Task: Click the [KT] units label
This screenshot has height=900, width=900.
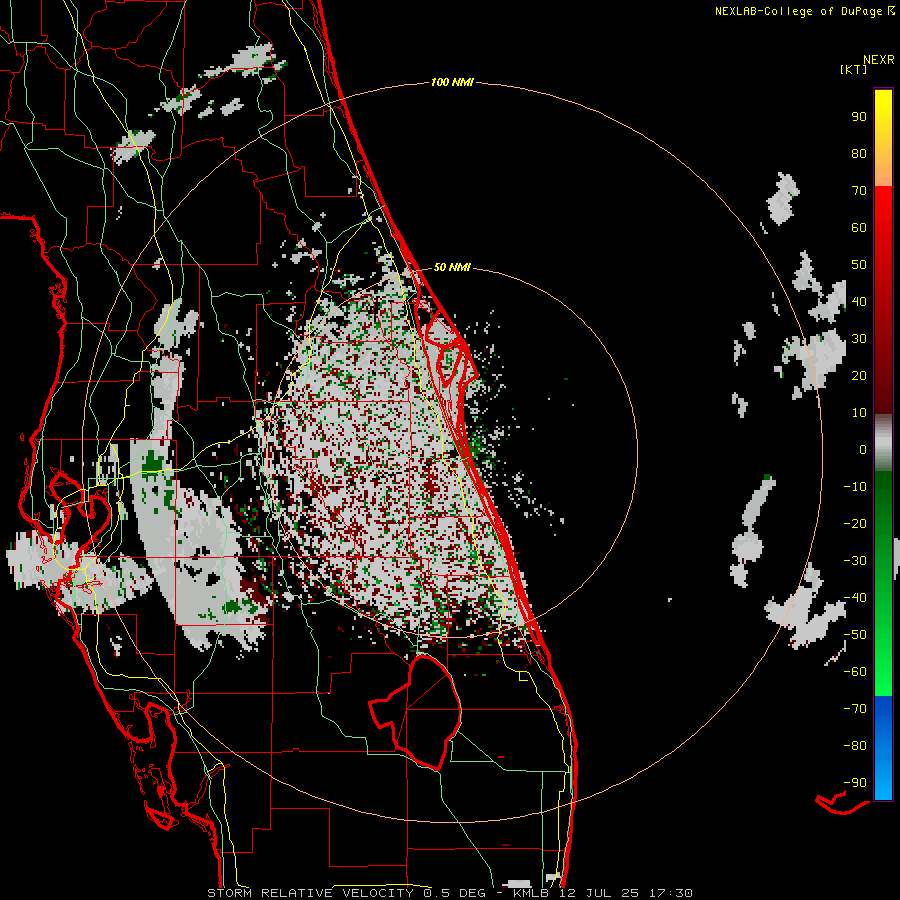Action: (x=853, y=69)
